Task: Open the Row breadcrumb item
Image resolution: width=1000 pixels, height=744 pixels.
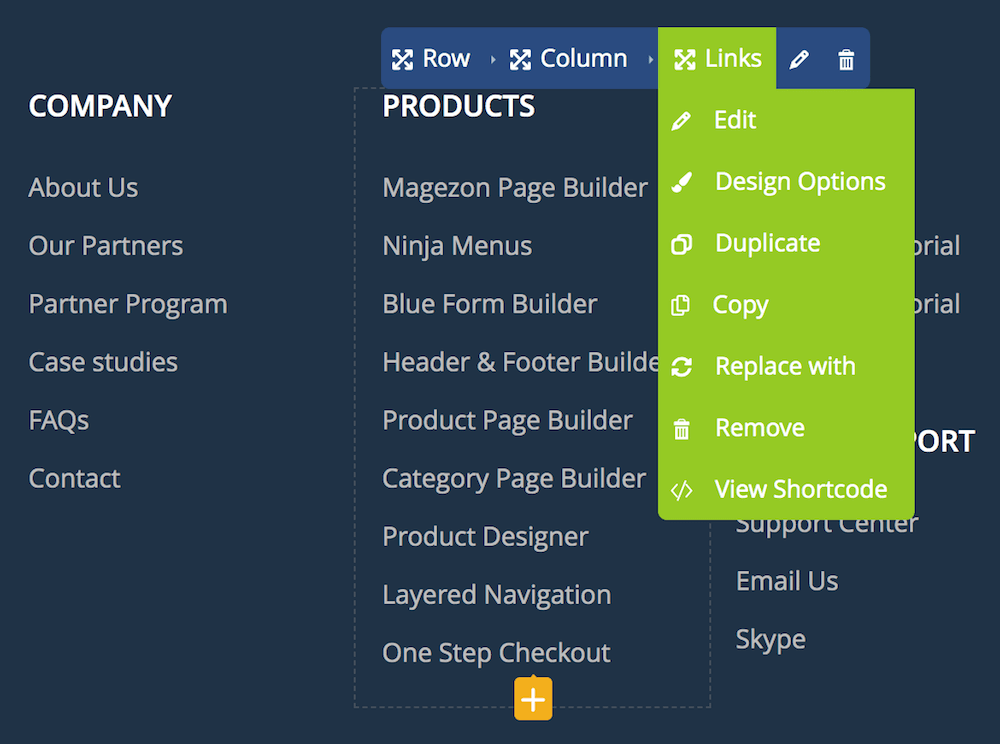Action: 445,59
